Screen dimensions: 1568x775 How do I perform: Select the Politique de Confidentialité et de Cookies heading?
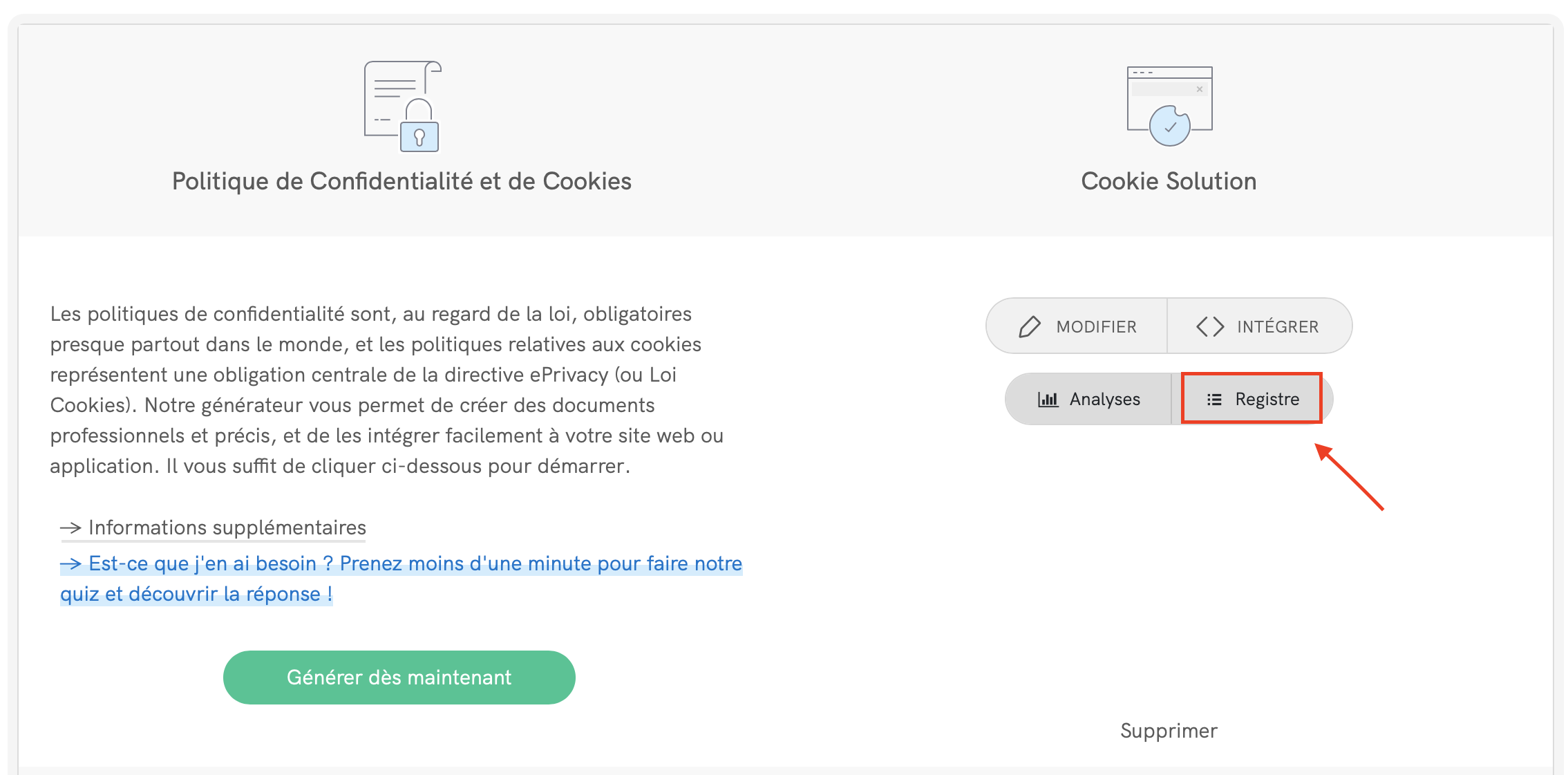tap(402, 181)
